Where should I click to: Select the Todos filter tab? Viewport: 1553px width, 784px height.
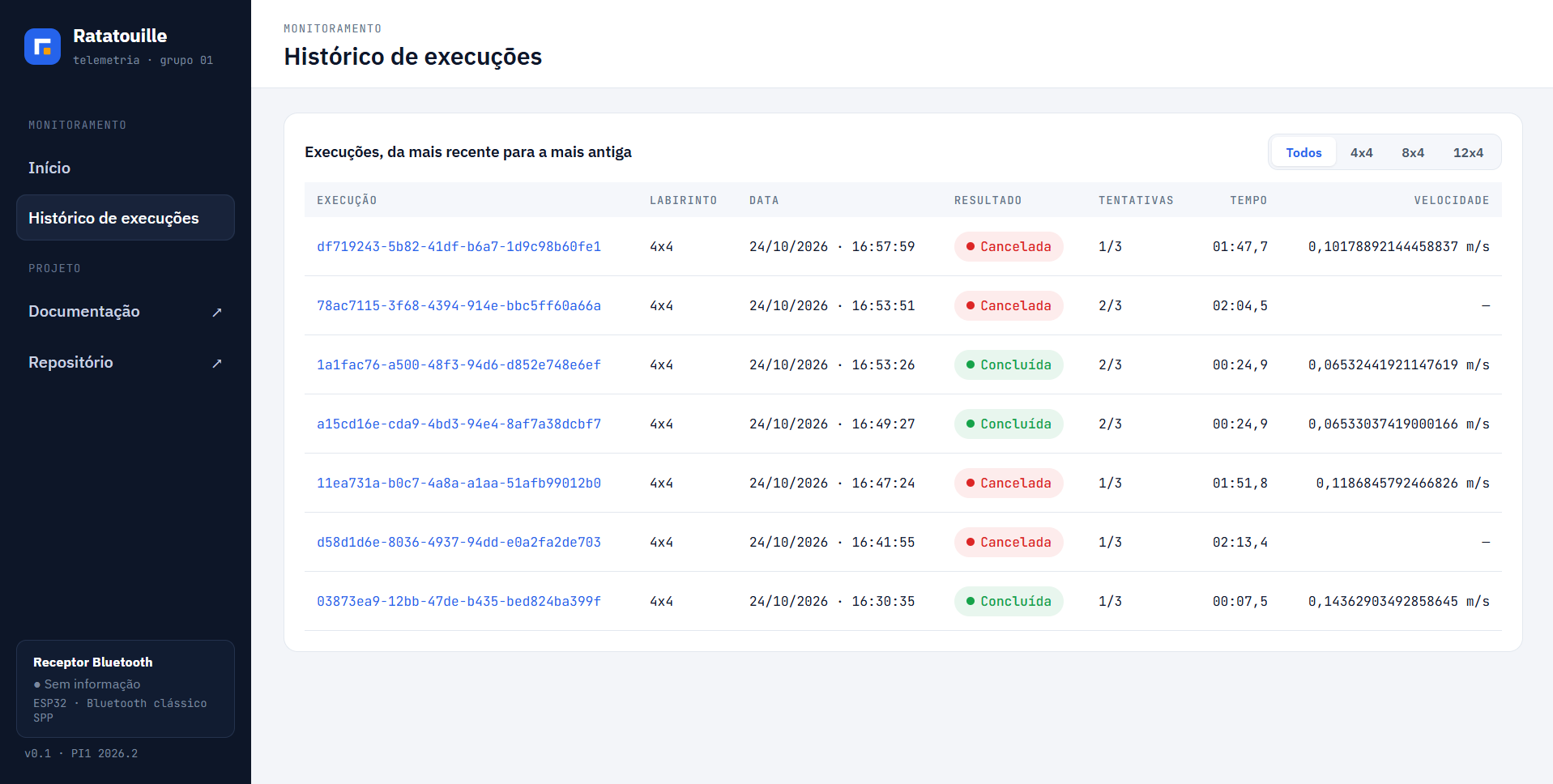tap(1303, 152)
